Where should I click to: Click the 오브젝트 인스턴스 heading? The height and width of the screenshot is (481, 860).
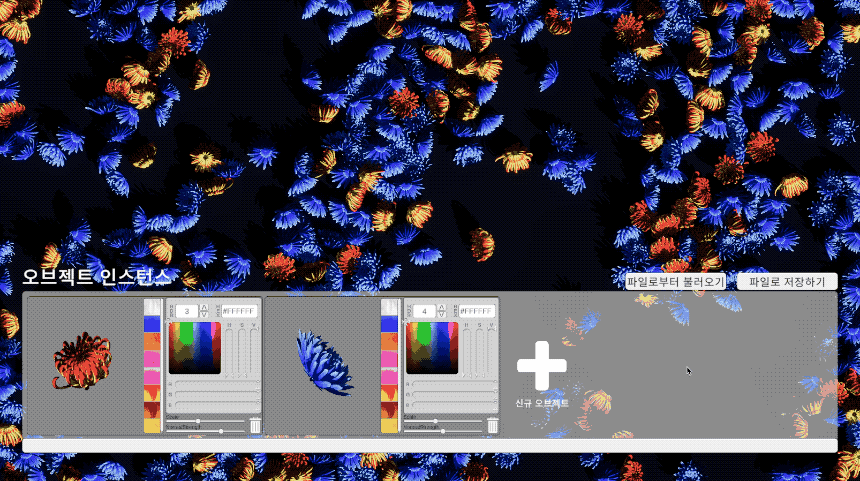click(x=97, y=276)
